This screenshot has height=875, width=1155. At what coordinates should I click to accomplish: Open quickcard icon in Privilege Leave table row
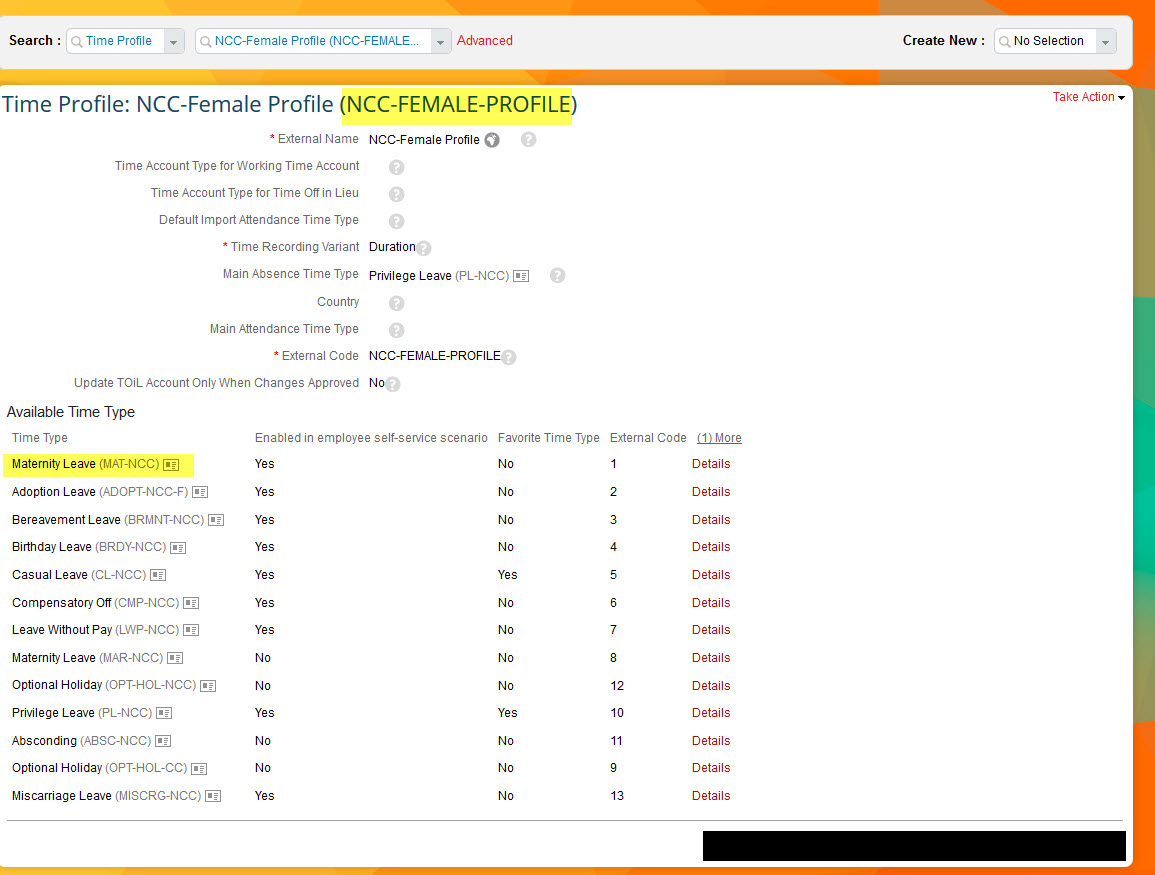[164, 714]
